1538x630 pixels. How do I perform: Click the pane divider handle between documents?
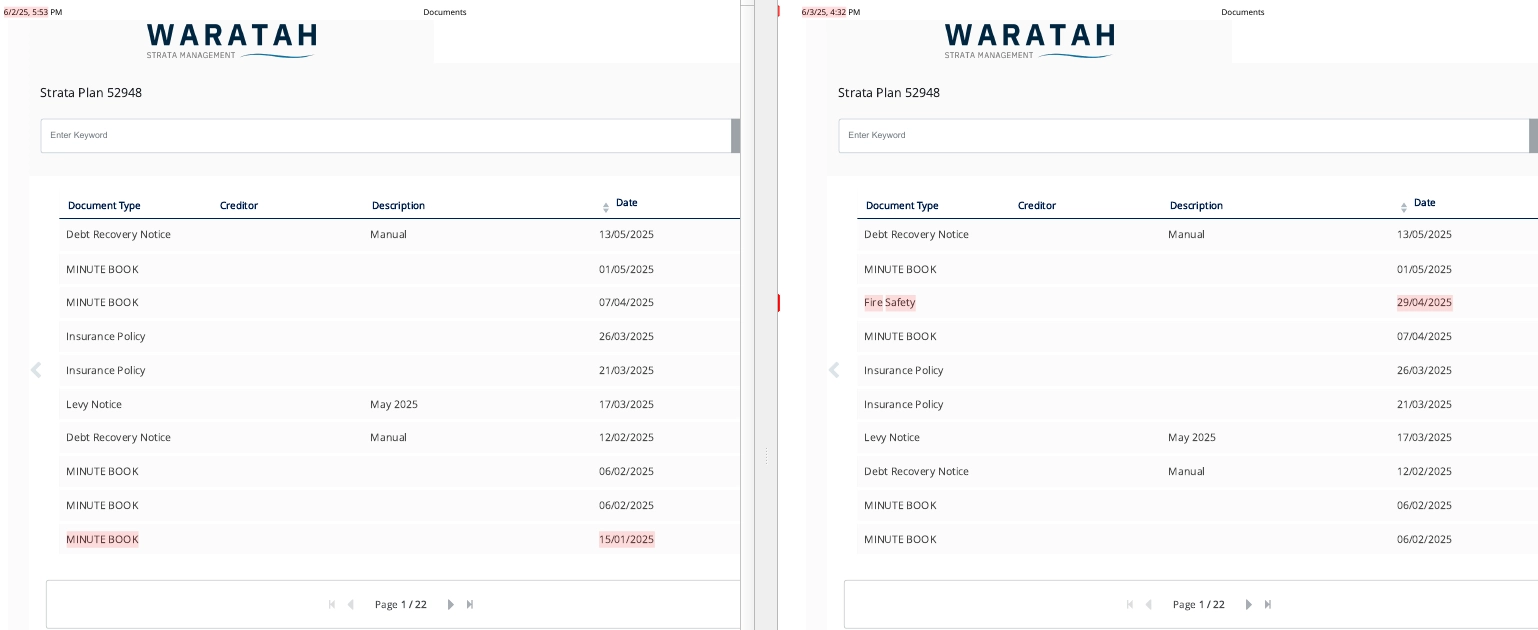pyautogui.click(x=766, y=456)
